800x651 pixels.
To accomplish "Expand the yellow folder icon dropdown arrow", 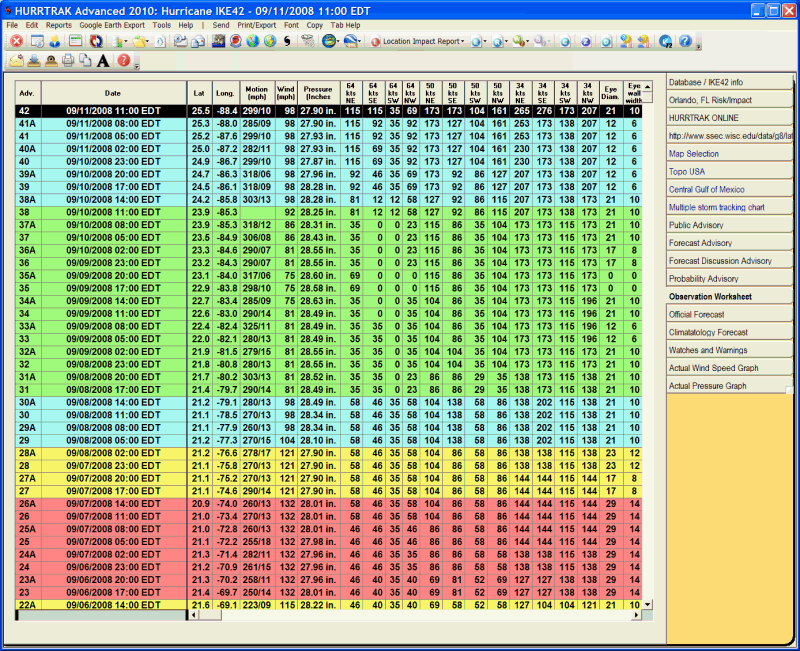I will coord(149,42).
